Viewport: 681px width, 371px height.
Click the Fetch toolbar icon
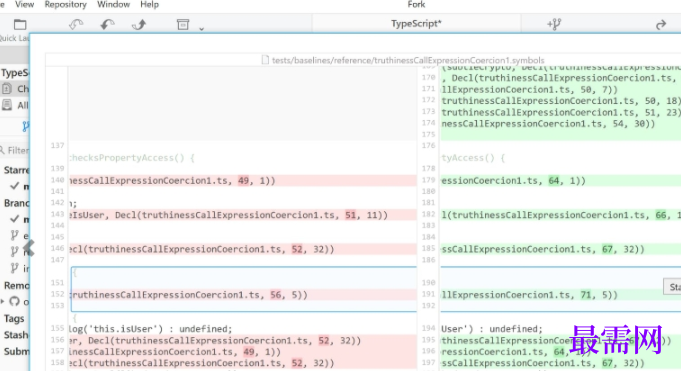coord(76,24)
